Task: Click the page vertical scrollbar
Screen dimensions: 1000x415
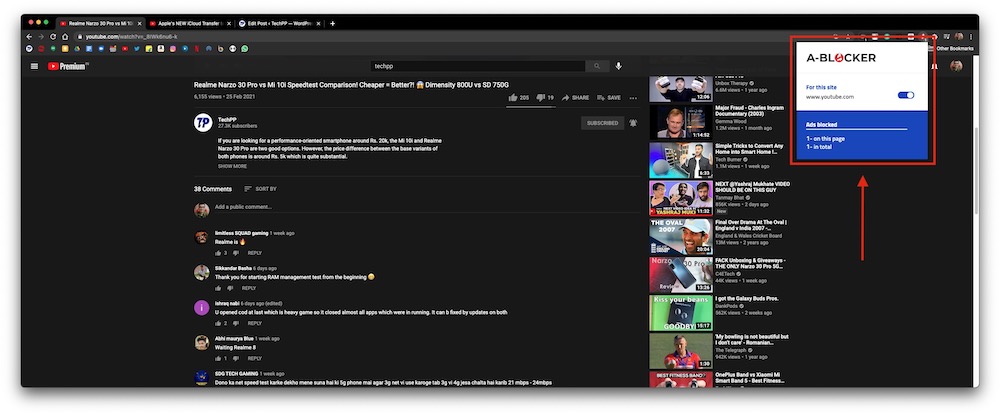Action: [x=976, y=169]
